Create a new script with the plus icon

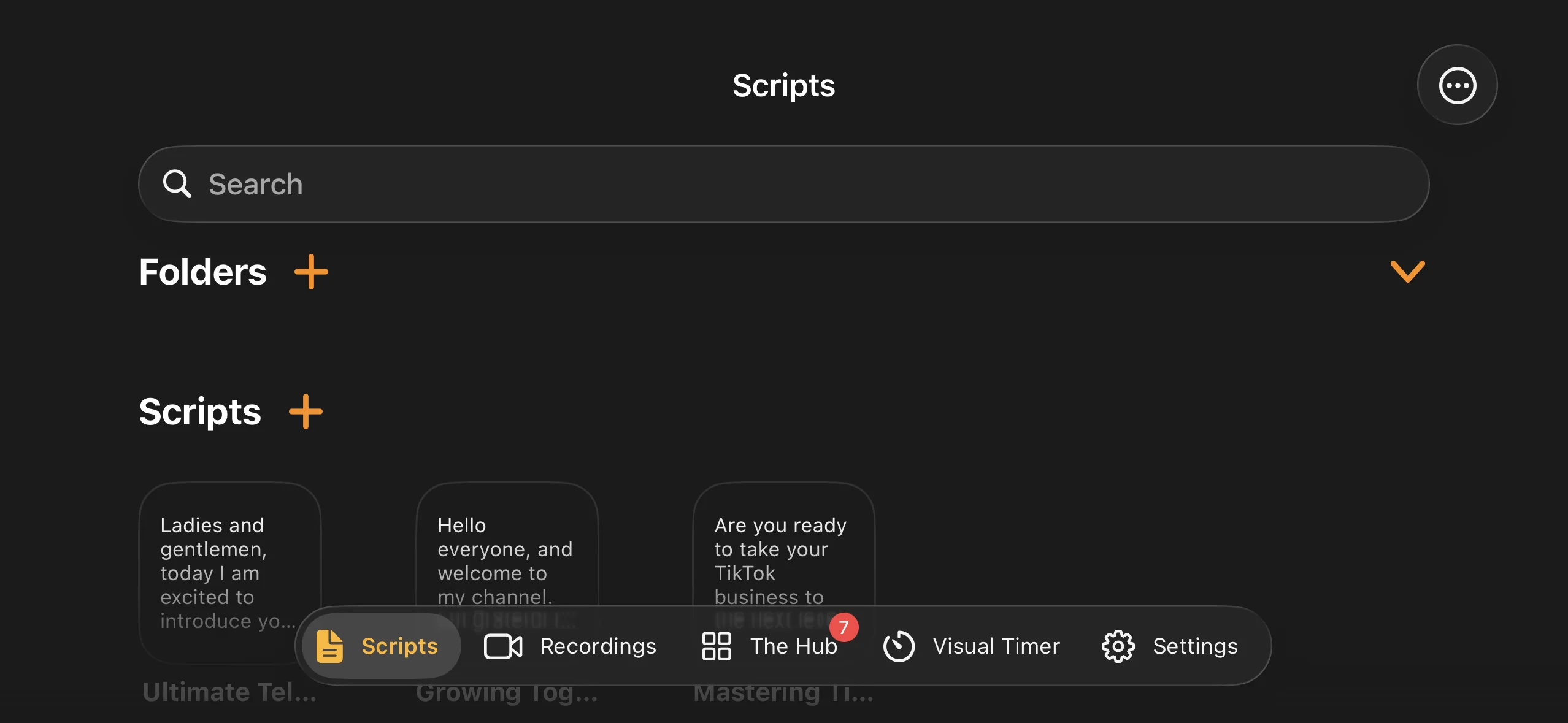[x=306, y=411]
